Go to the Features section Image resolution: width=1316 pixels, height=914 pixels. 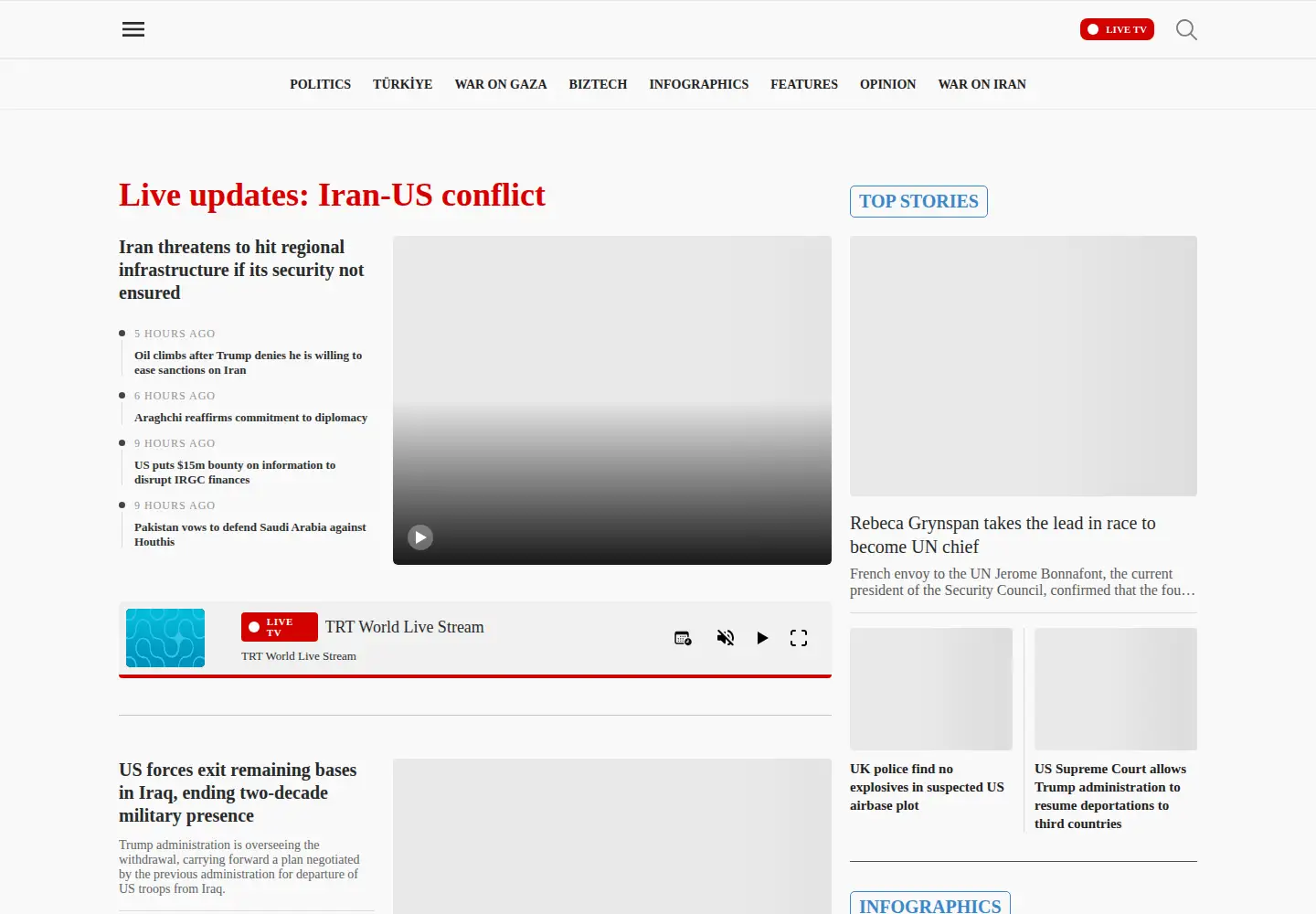(804, 84)
